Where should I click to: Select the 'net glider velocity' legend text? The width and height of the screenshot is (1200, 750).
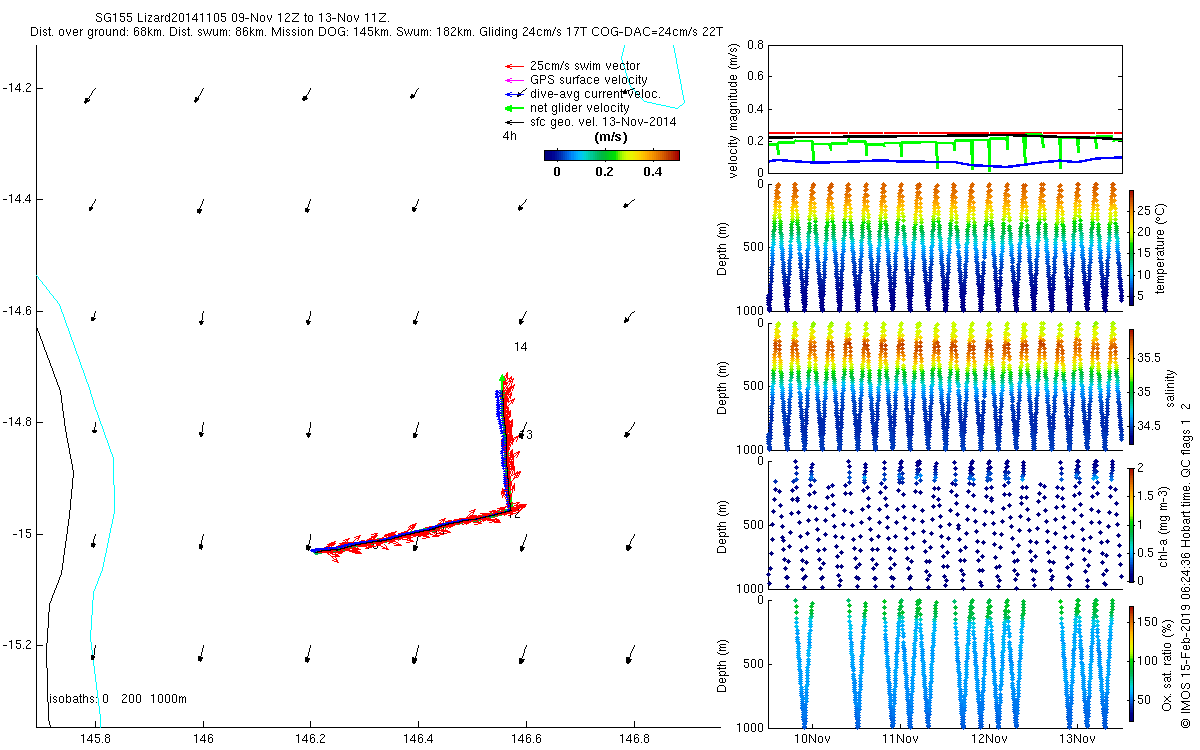580,108
